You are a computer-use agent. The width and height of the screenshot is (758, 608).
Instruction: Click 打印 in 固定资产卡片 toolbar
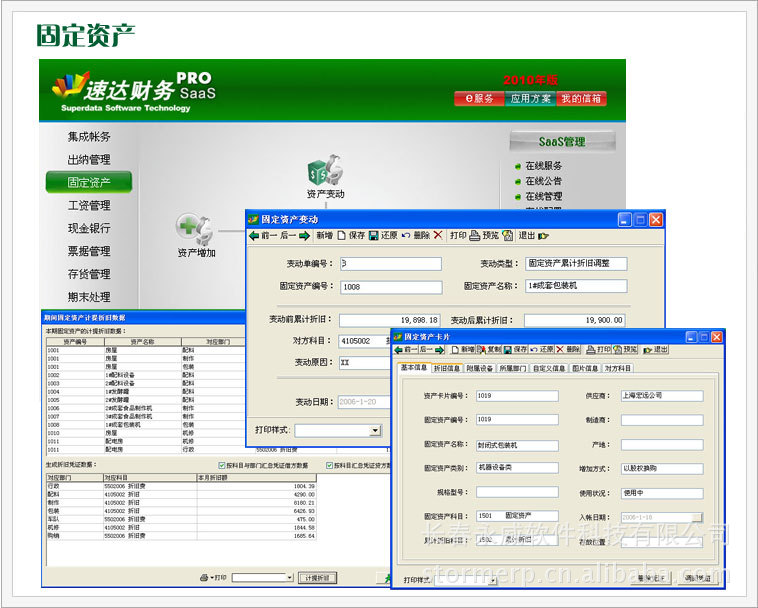(x=598, y=349)
